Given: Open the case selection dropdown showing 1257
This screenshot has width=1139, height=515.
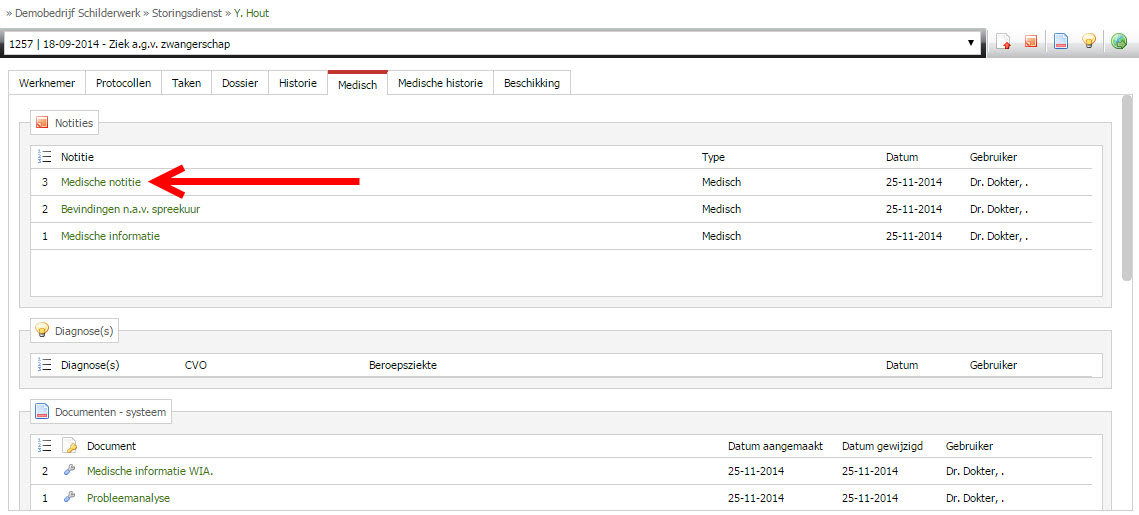Looking at the screenshot, I should pyautogui.click(x=490, y=44).
